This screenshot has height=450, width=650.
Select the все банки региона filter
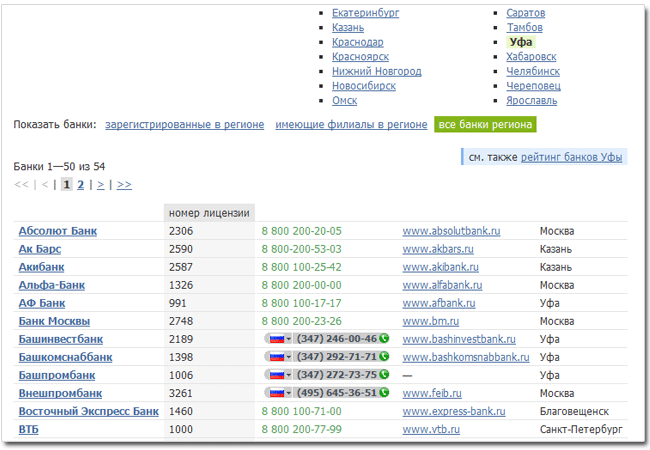click(485, 125)
